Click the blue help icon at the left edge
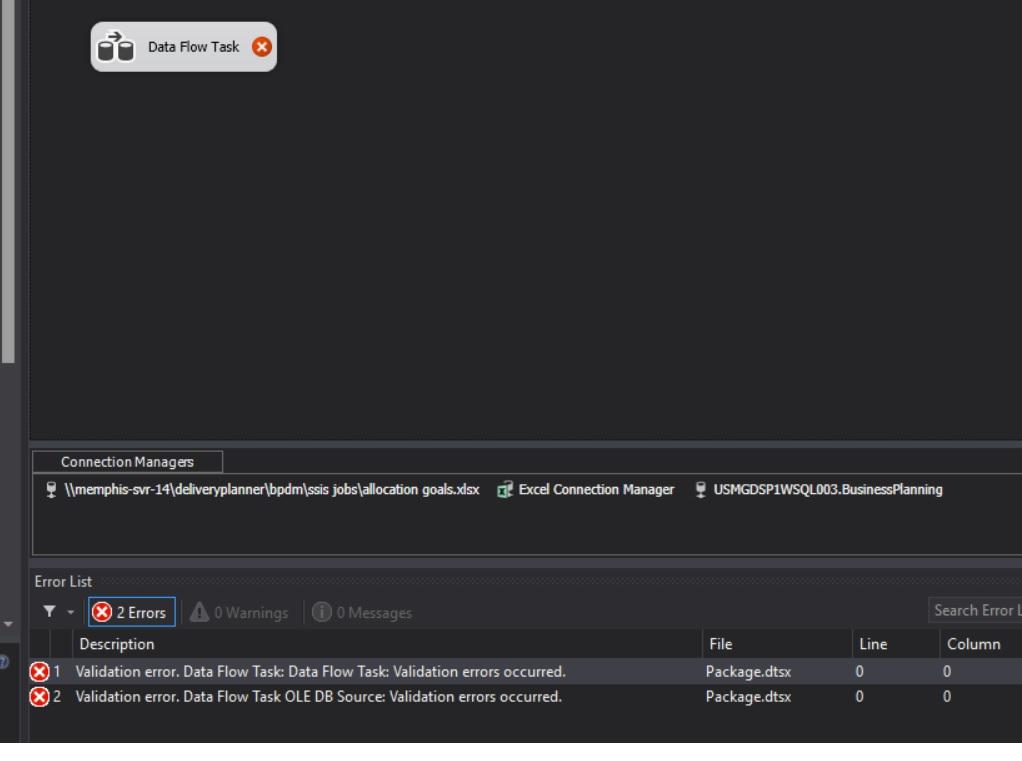Screen dimensions: 1022x761 [x=4, y=662]
